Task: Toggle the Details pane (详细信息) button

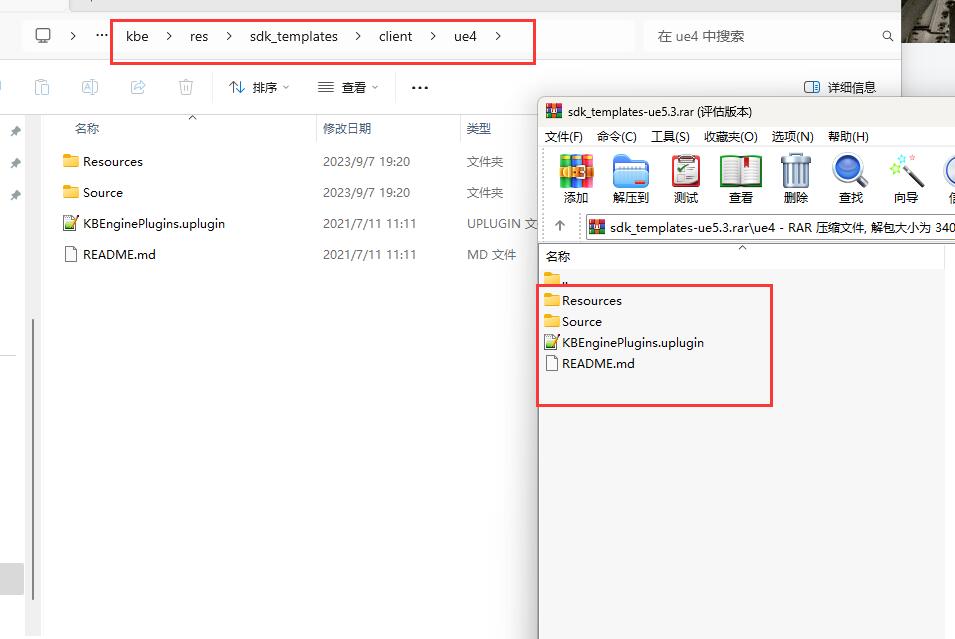Action: [x=839, y=87]
